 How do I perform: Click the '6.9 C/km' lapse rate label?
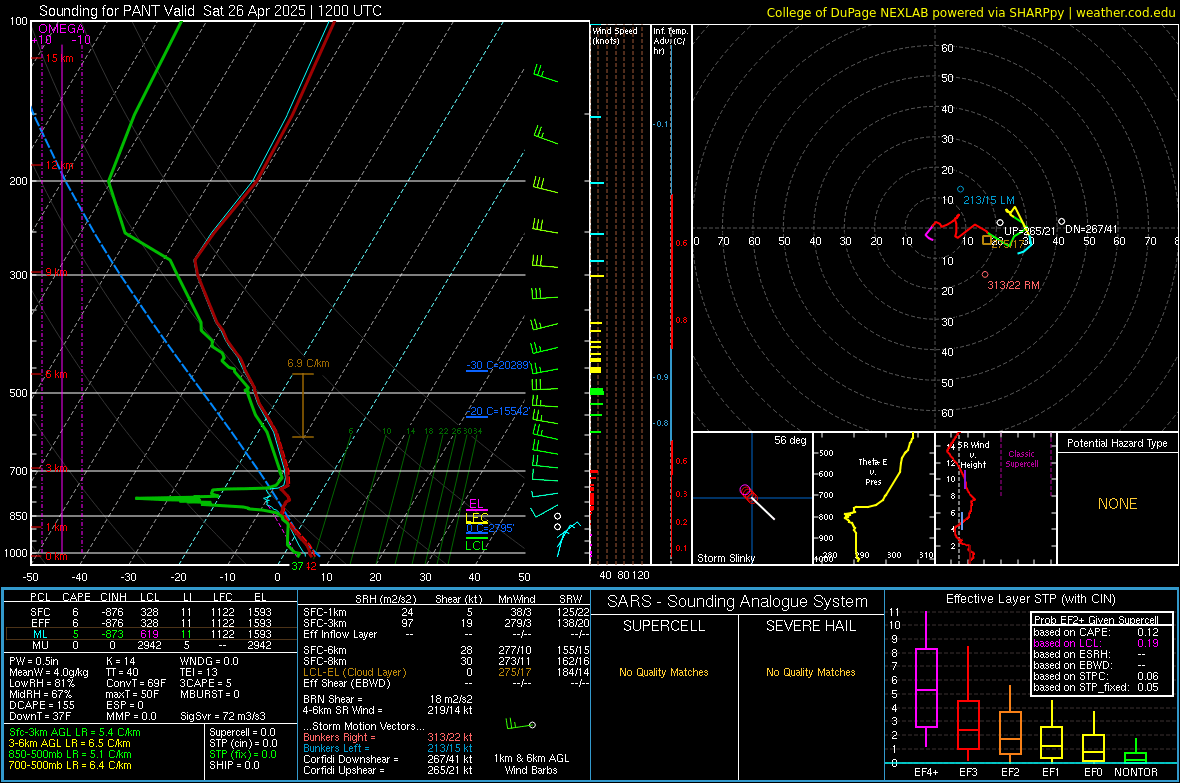308,363
